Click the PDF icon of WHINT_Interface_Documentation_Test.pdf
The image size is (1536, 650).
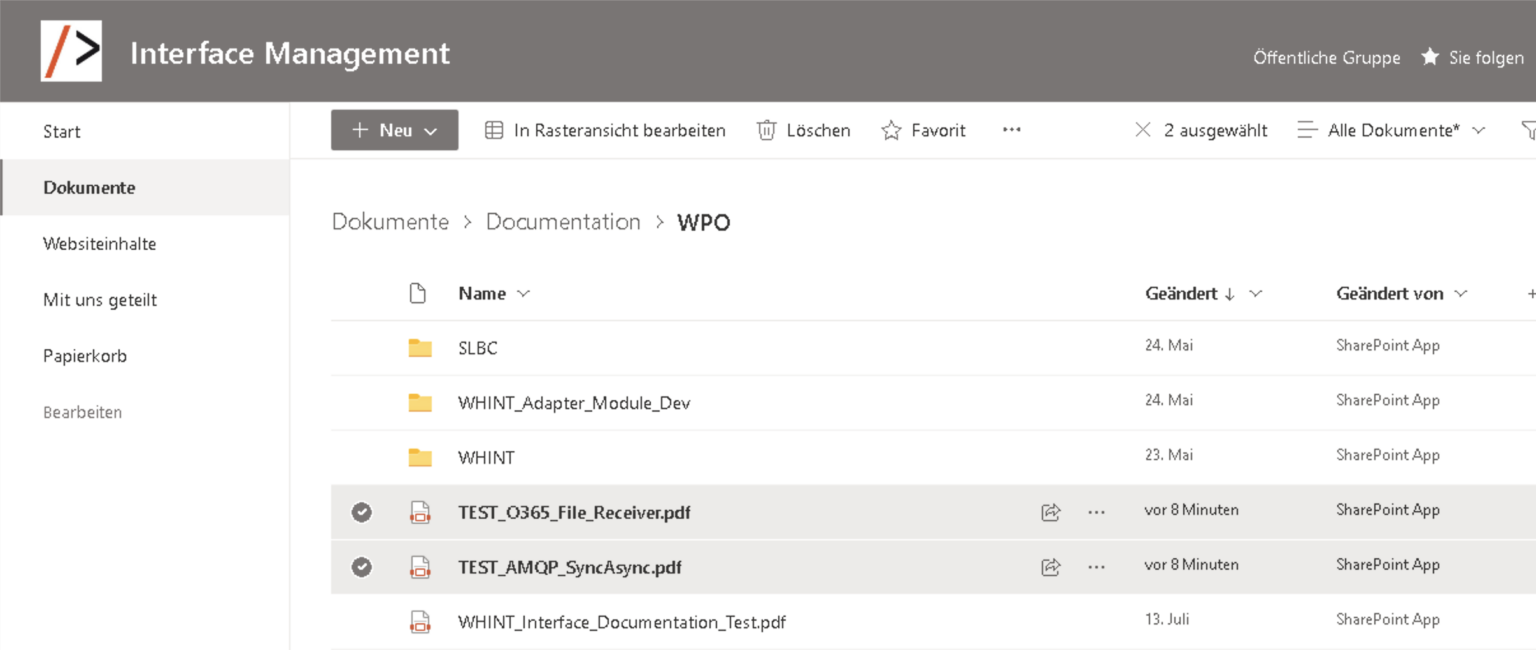click(x=420, y=621)
